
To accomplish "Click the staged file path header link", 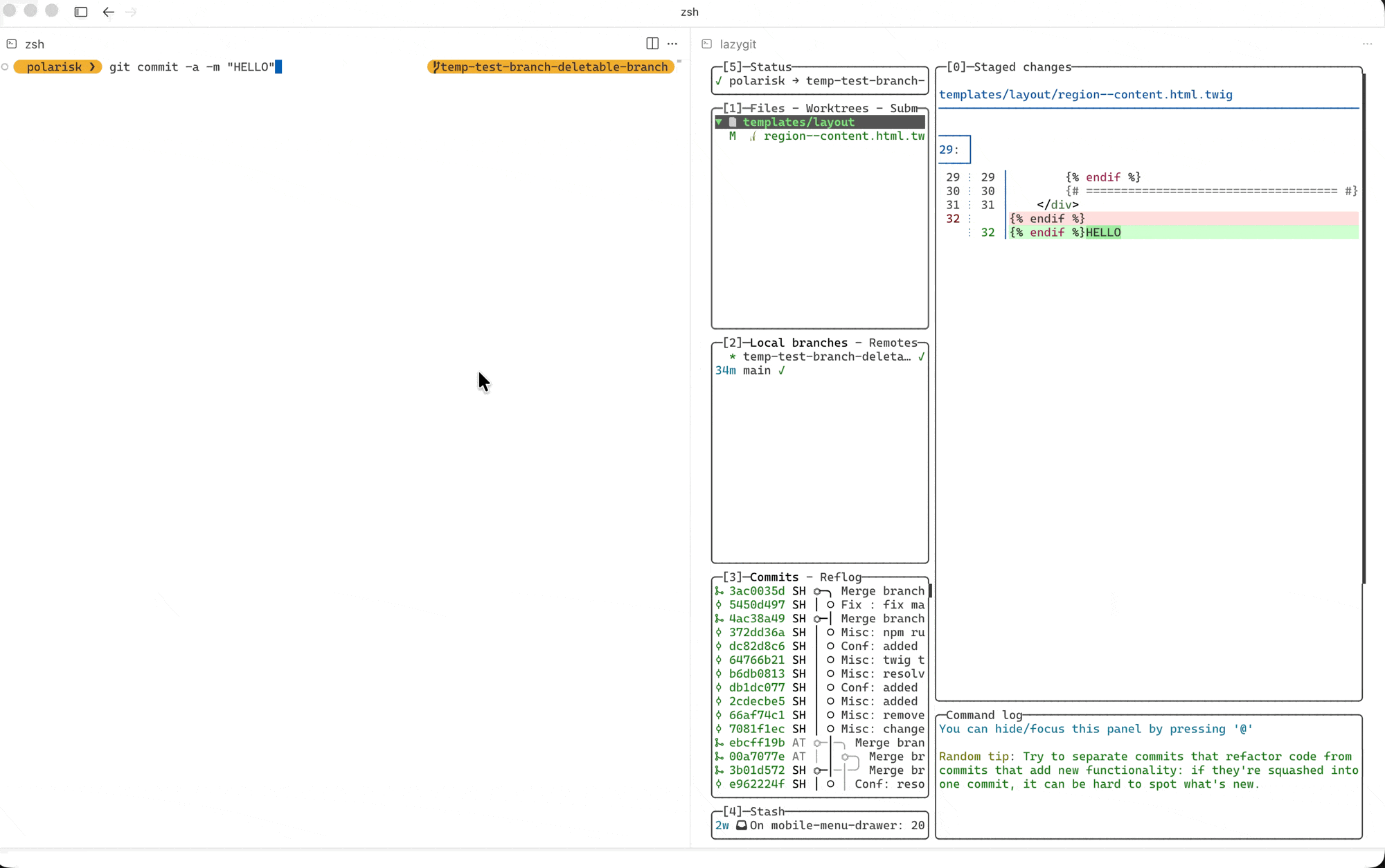I will (1085, 95).
